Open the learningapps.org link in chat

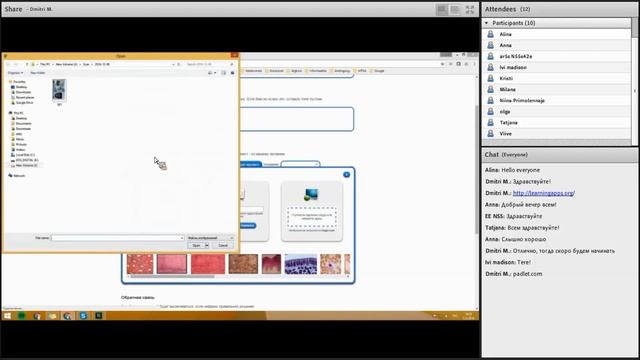click(544, 193)
